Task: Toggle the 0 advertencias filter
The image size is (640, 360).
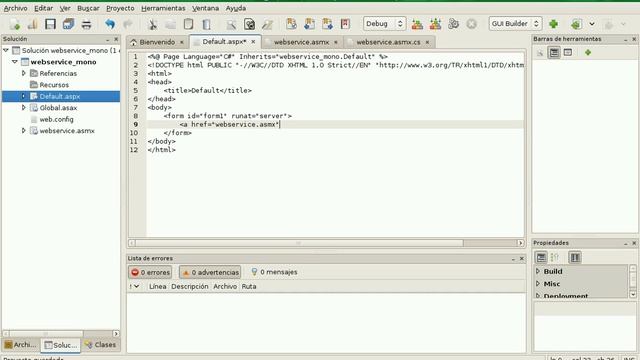Action: pos(210,272)
